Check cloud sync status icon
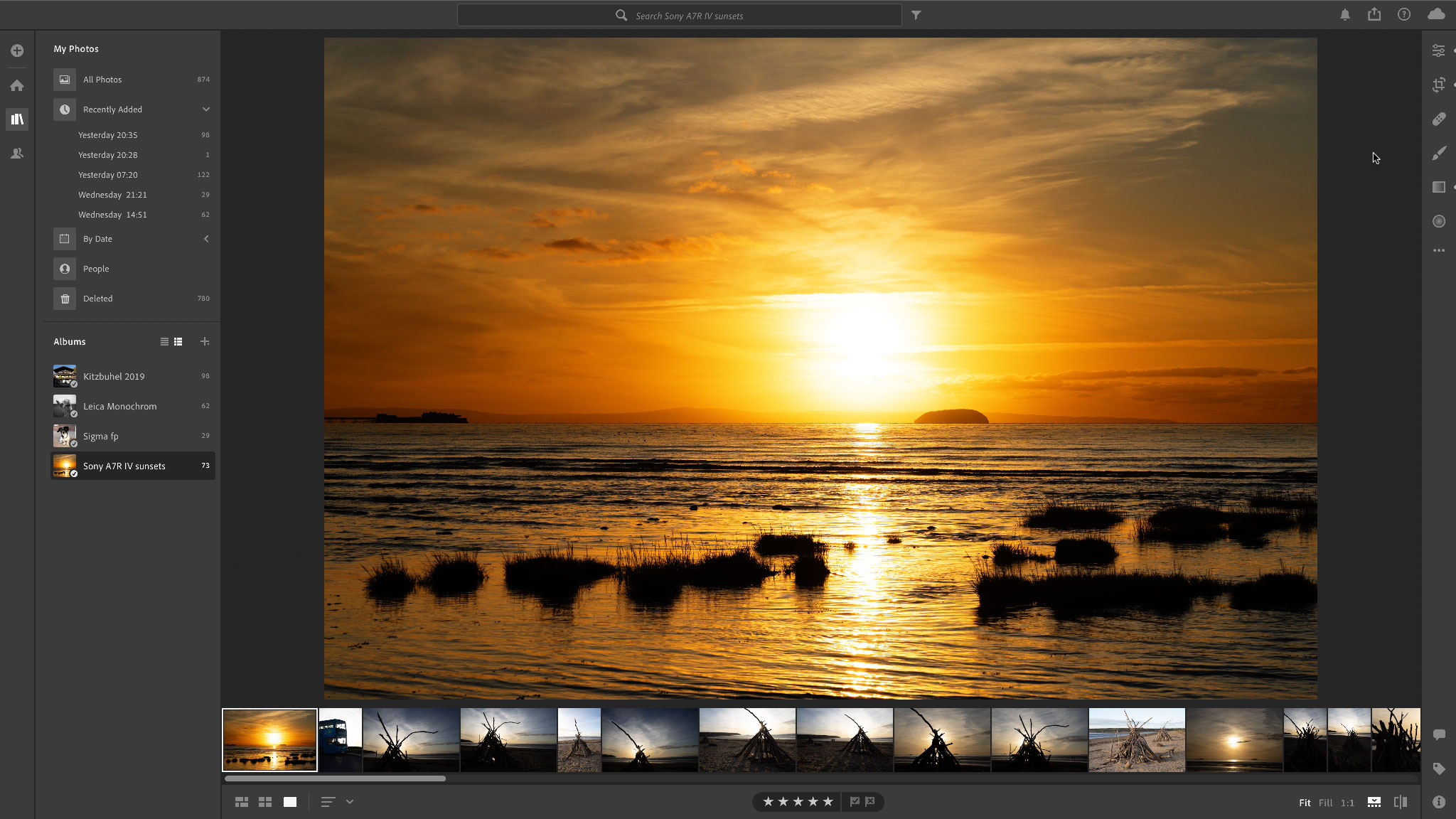 point(1435,14)
